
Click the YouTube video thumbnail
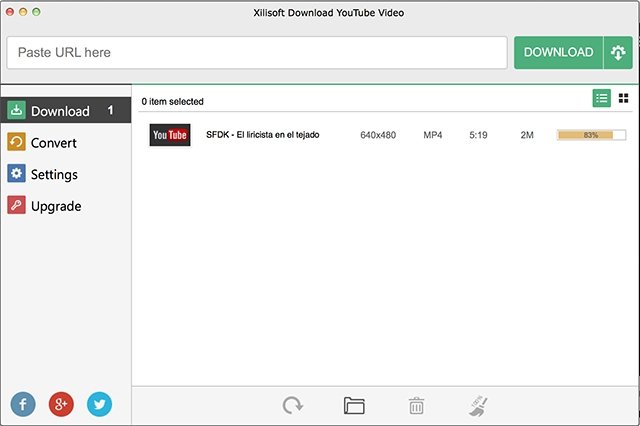(x=170, y=135)
